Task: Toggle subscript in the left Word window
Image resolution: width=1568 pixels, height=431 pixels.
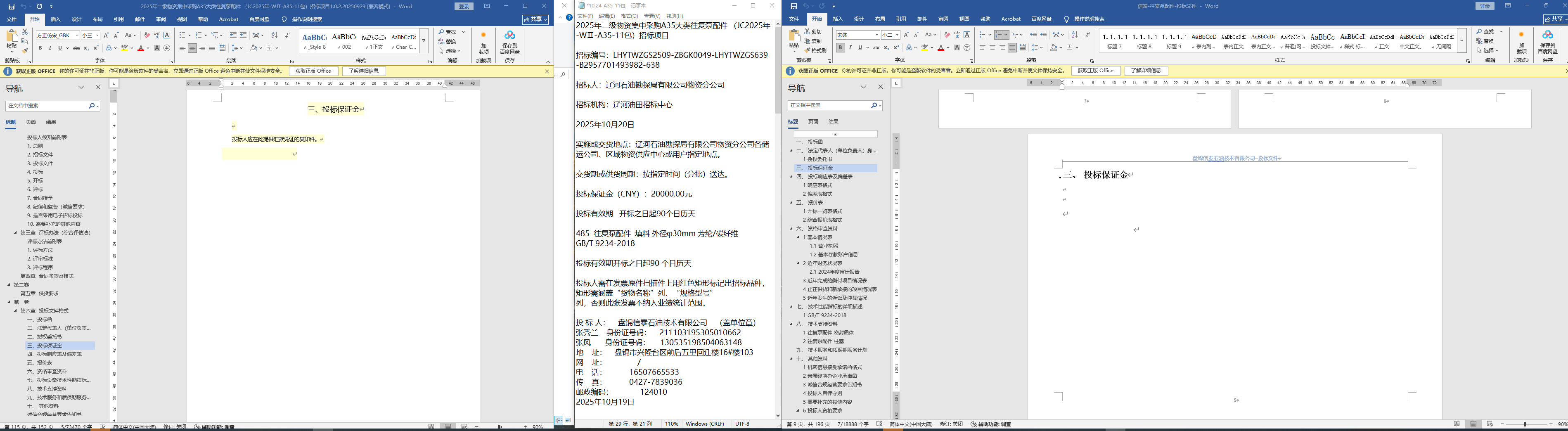Action: click(86, 48)
